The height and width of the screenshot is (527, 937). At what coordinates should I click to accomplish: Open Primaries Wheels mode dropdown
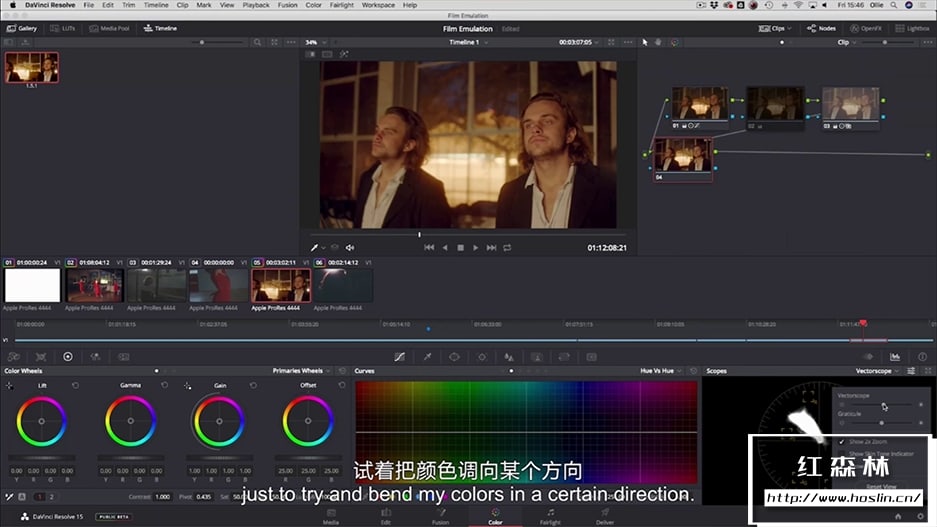(301, 371)
